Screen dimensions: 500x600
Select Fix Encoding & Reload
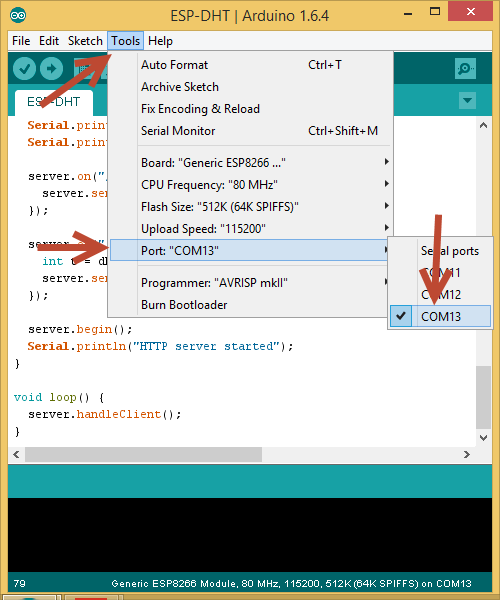(251, 109)
